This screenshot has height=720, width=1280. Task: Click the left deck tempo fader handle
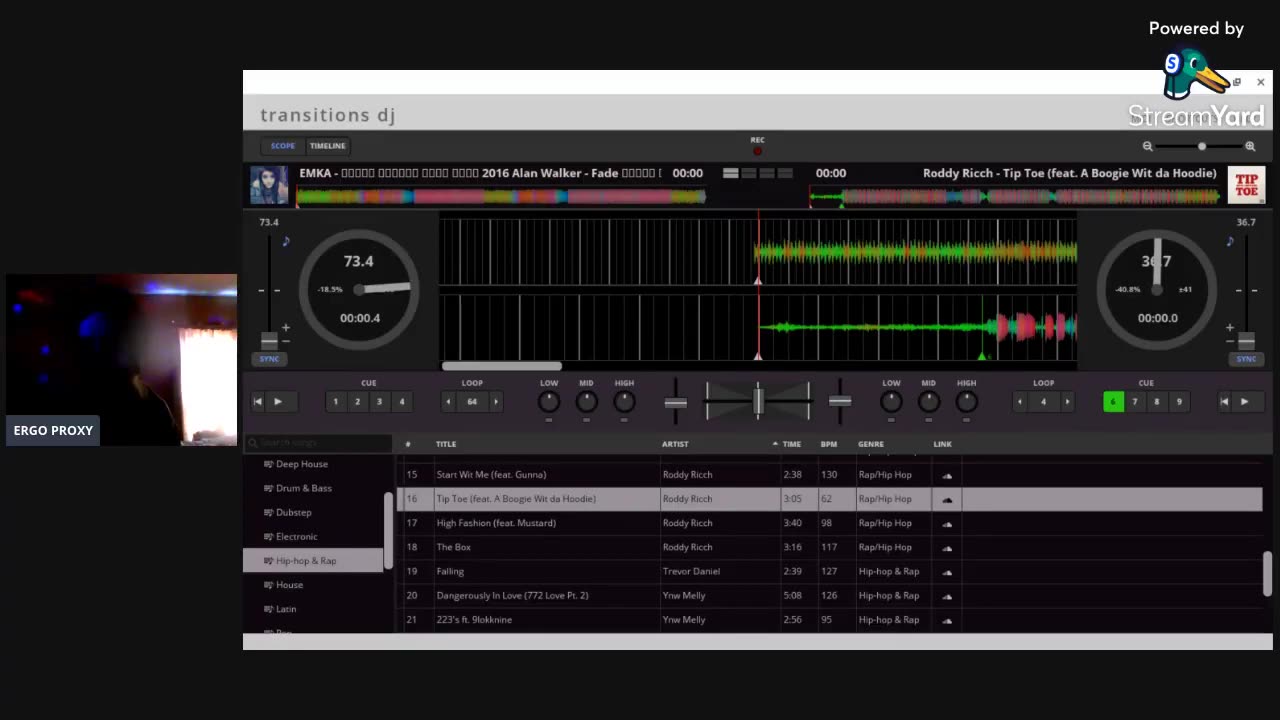pos(269,341)
